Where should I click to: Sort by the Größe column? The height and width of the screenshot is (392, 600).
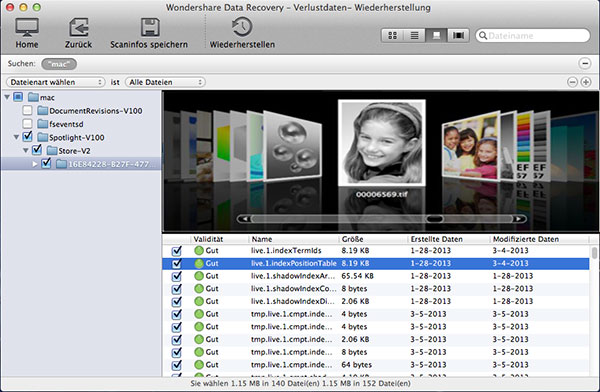373,239
